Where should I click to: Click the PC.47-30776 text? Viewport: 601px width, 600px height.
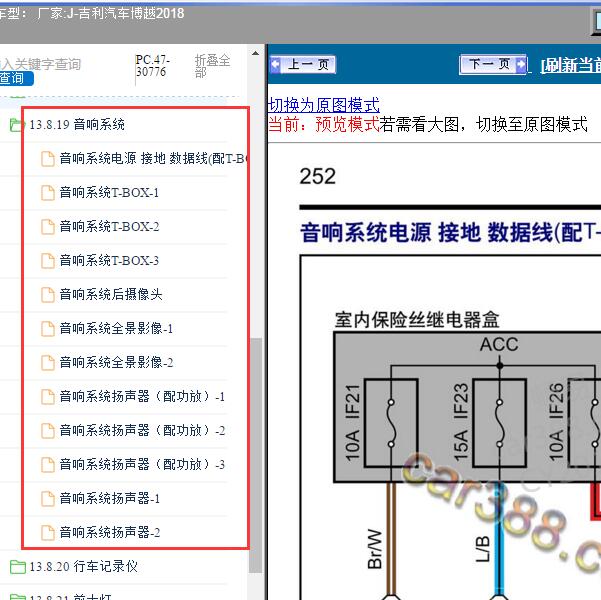pyautogui.click(x=153, y=66)
